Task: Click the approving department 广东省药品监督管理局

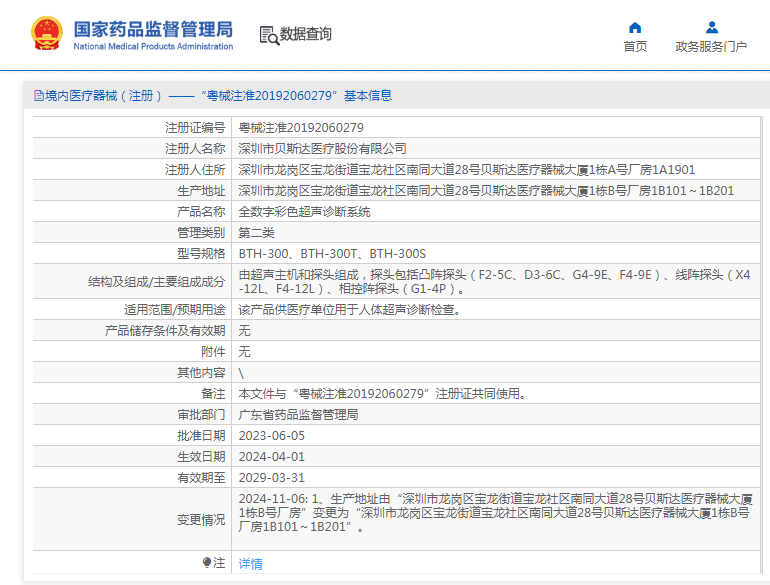Action: tap(298, 415)
